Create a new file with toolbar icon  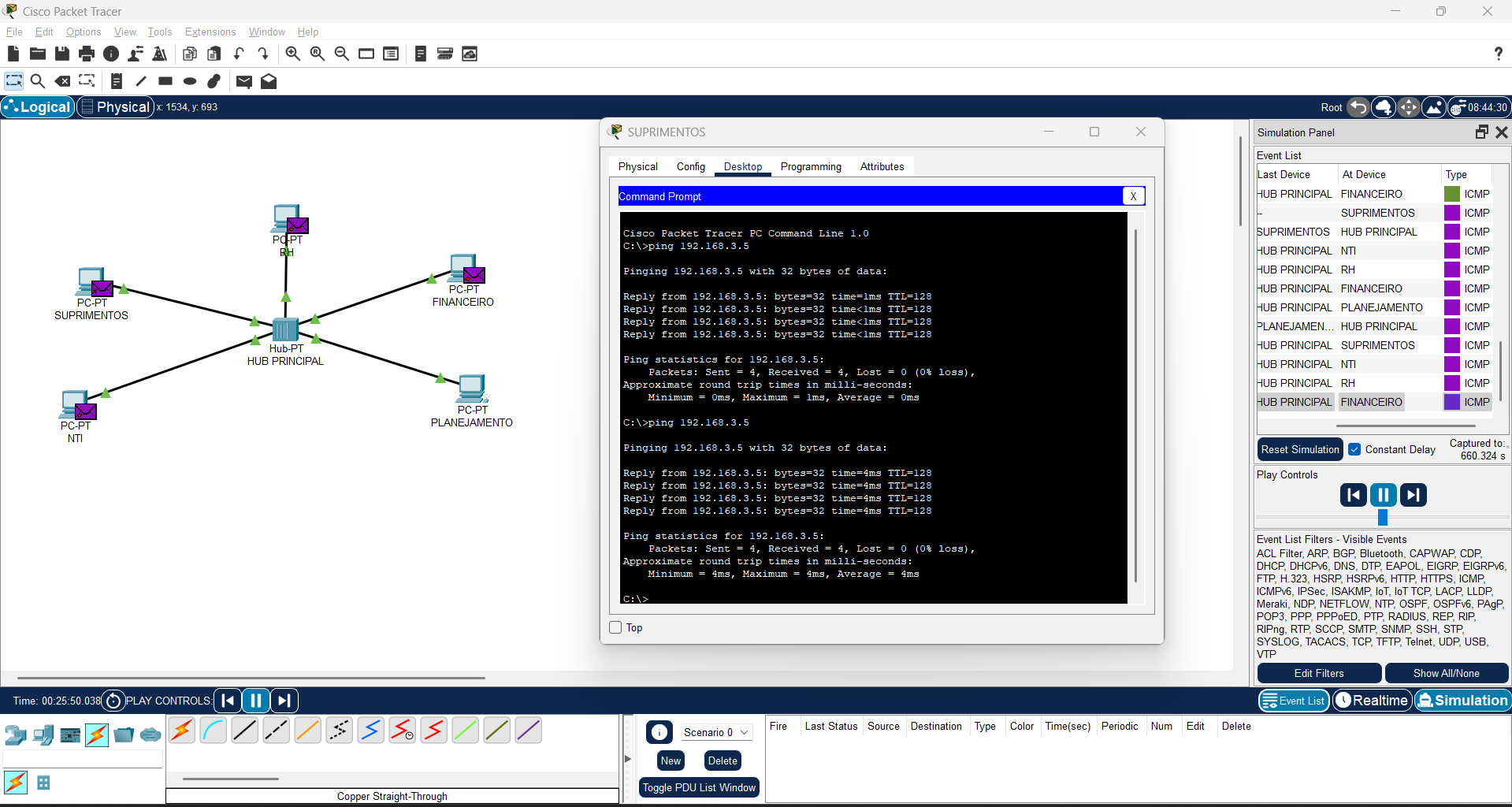[13, 54]
